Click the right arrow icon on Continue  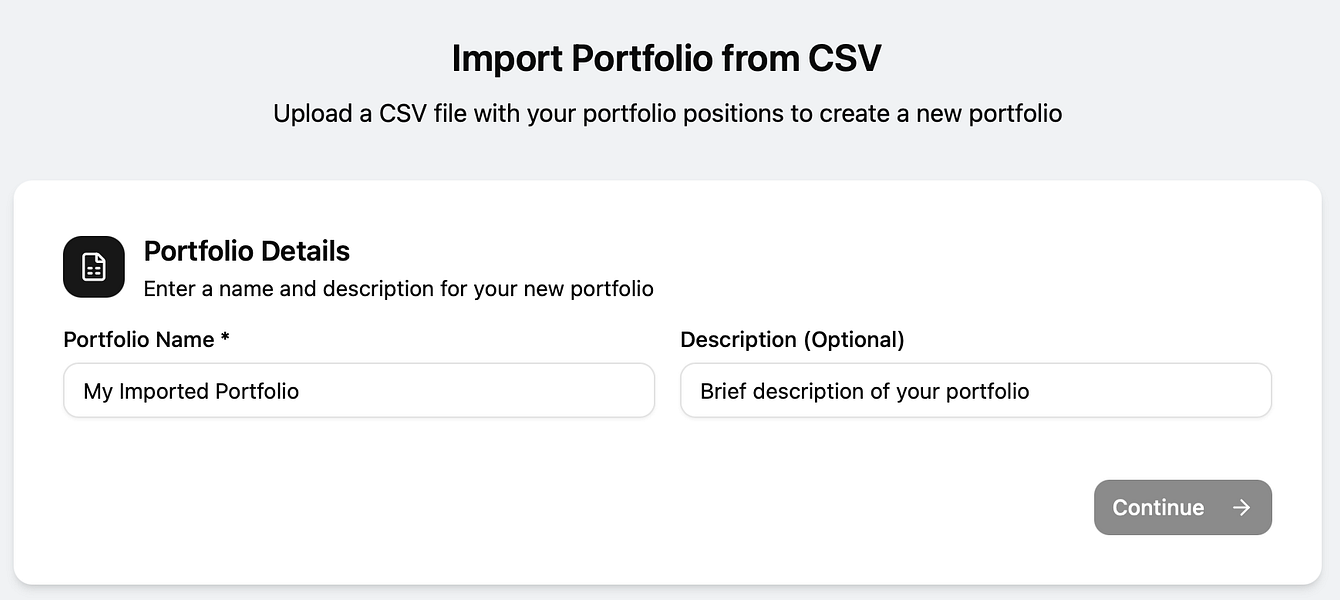click(x=1241, y=508)
